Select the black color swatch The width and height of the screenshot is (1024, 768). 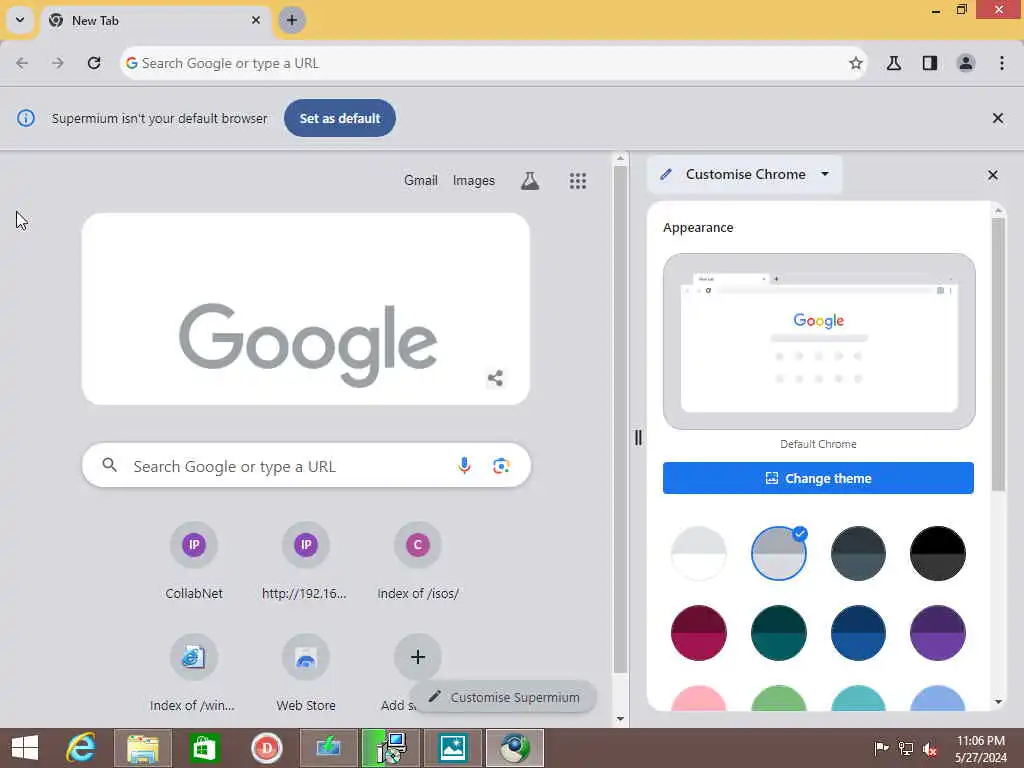tap(938, 553)
